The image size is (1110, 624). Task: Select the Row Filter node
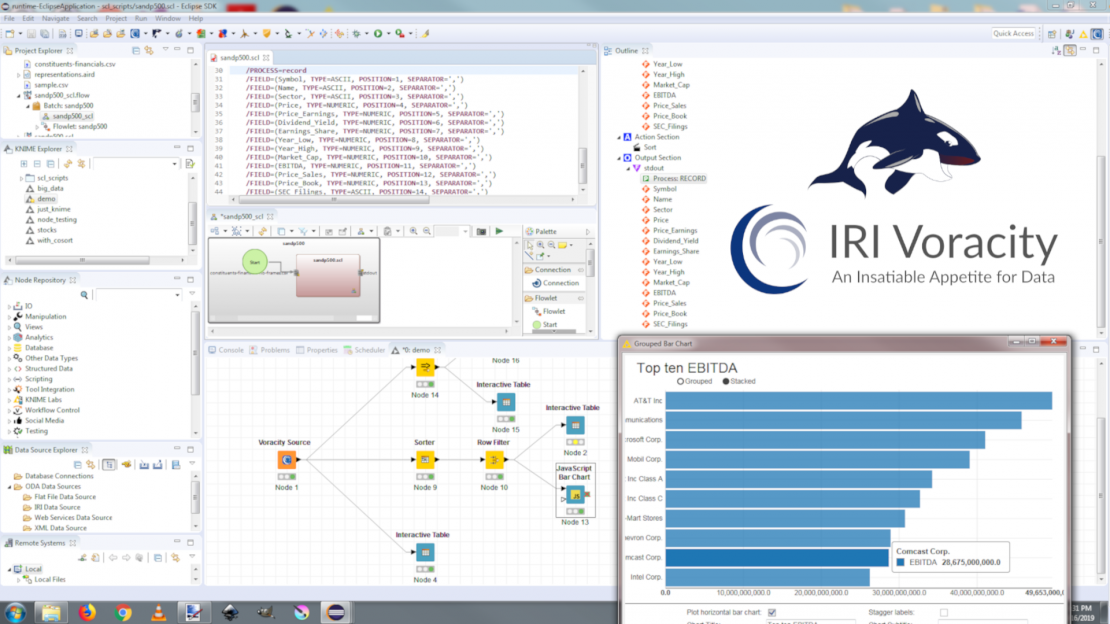point(494,460)
